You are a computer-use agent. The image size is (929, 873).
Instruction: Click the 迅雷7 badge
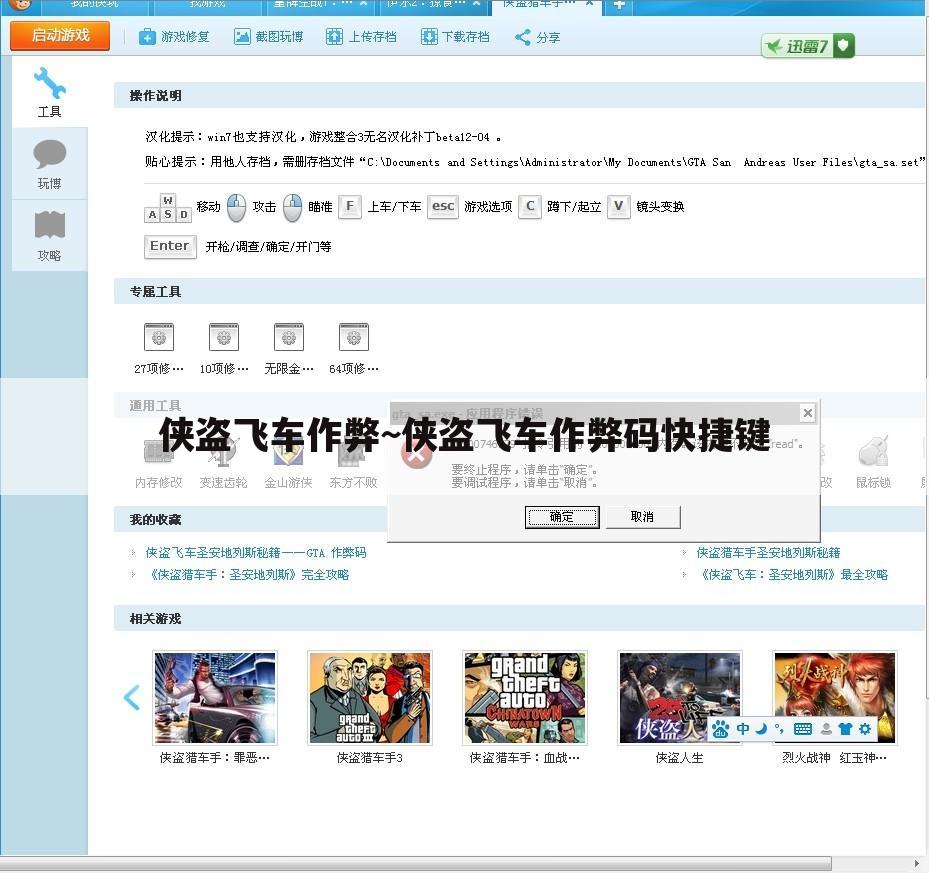click(808, 46)
